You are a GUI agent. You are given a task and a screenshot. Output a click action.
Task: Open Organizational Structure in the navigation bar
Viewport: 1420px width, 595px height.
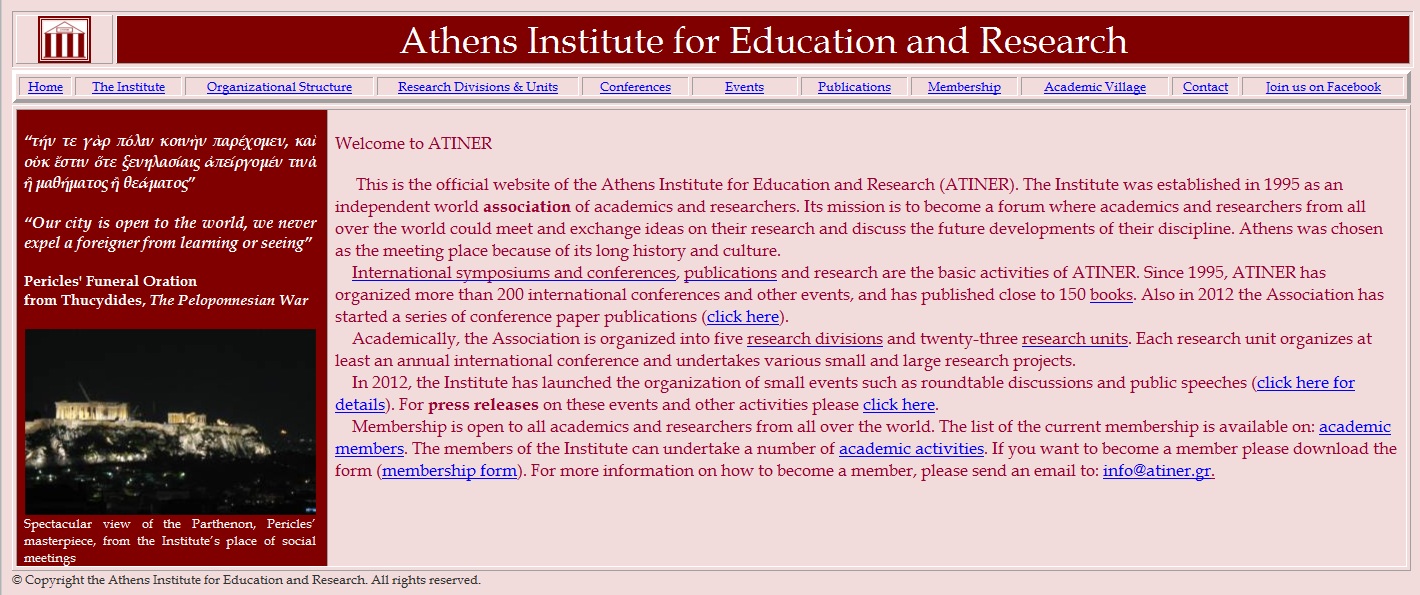[x=279, y=87]
